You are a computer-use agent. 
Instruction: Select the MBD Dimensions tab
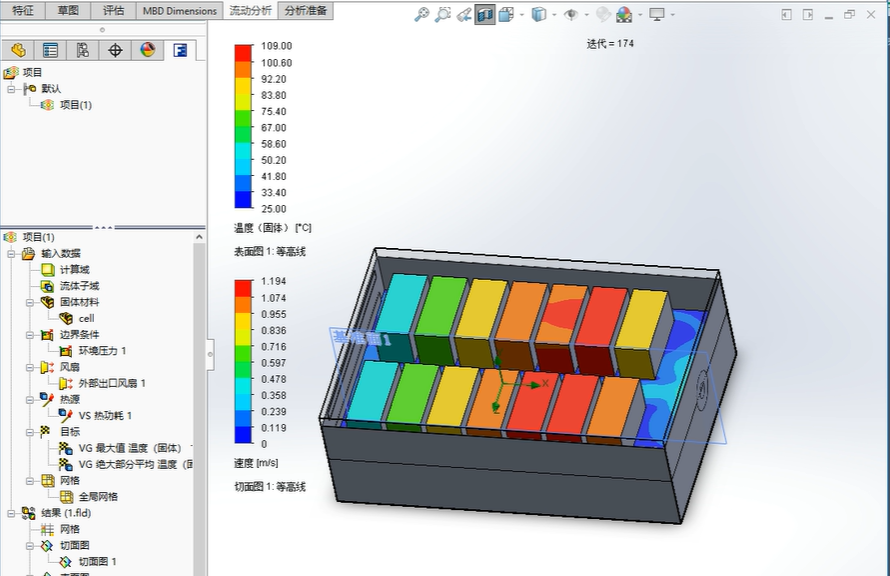point(179,11)
